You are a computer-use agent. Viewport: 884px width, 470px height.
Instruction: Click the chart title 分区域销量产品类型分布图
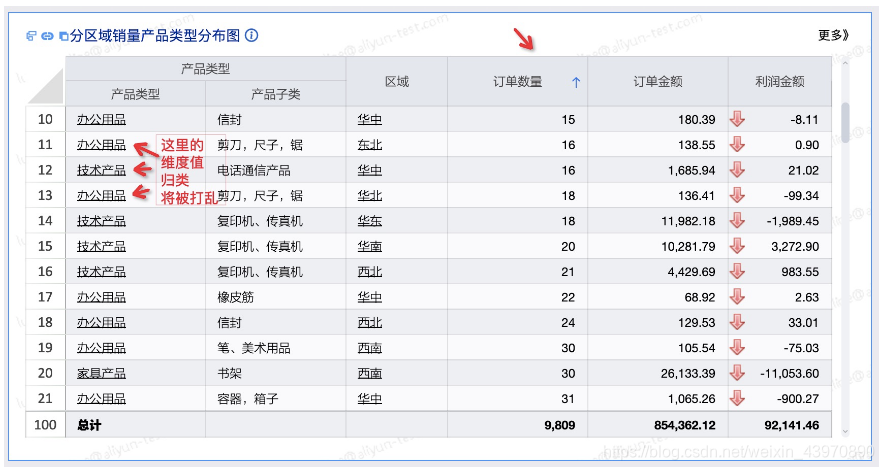tap(156, 36)
